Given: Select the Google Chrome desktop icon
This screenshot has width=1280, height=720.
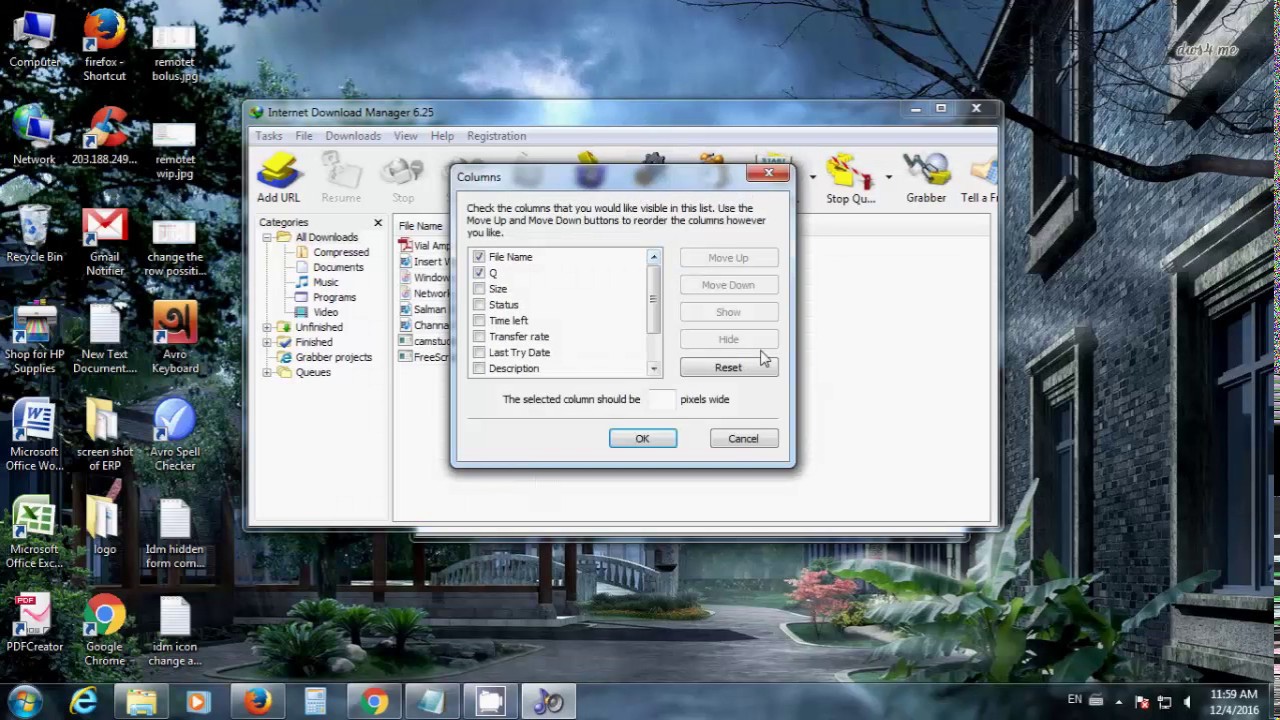Looking at the screenshot, I should point(105,632).
